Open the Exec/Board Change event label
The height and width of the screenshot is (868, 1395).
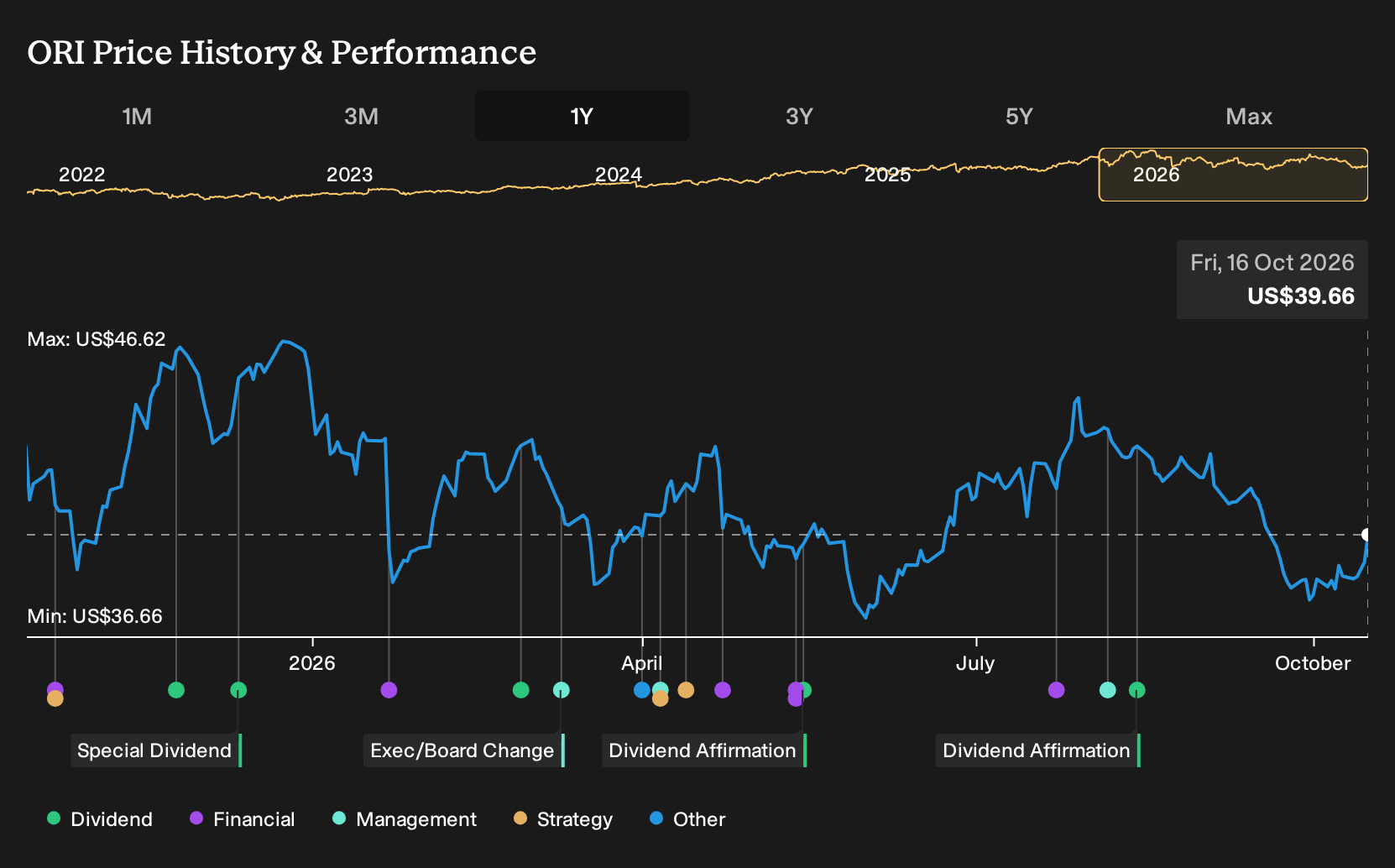(464, 750)
